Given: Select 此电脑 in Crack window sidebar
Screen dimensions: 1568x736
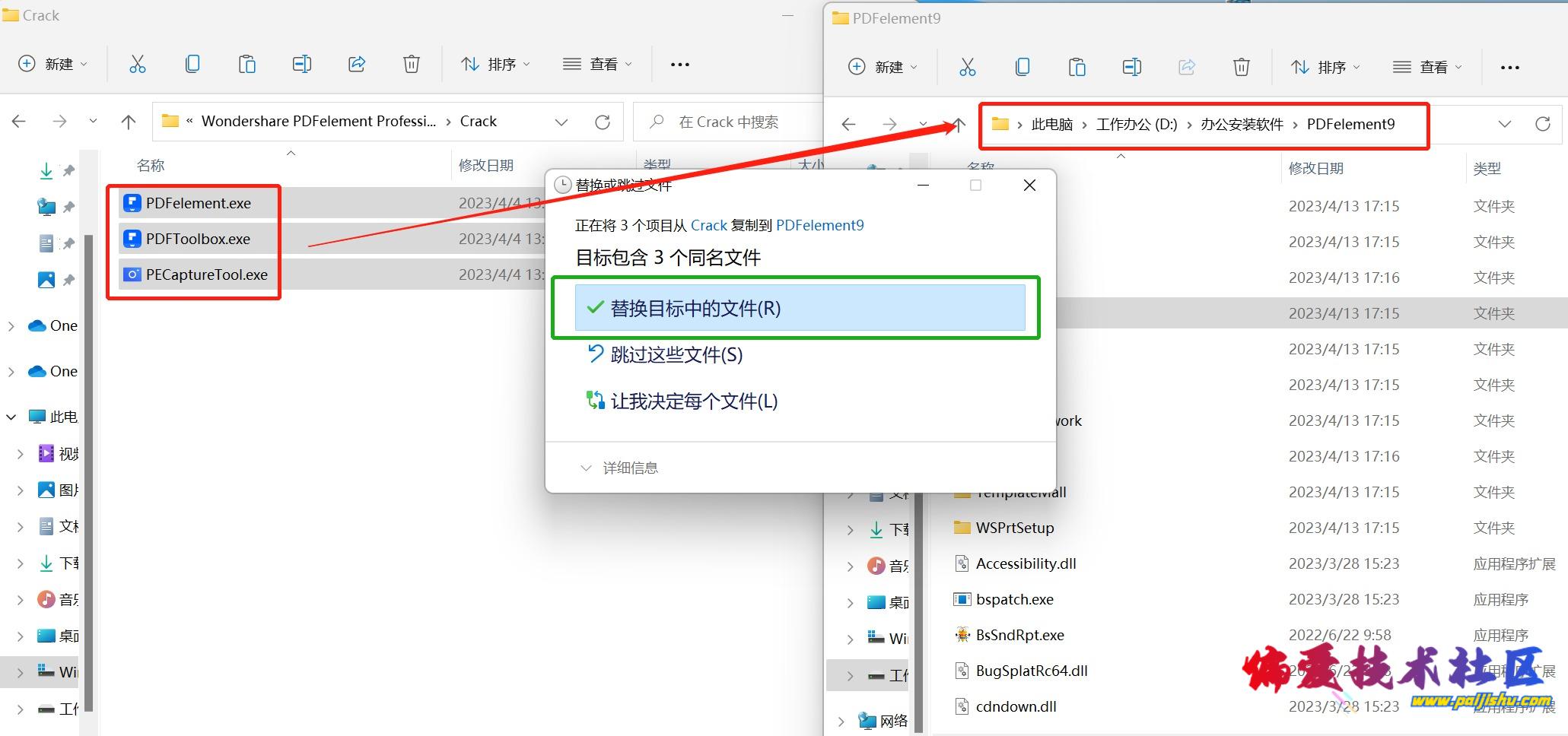Looking at the screenshot, I should point(53,417).
